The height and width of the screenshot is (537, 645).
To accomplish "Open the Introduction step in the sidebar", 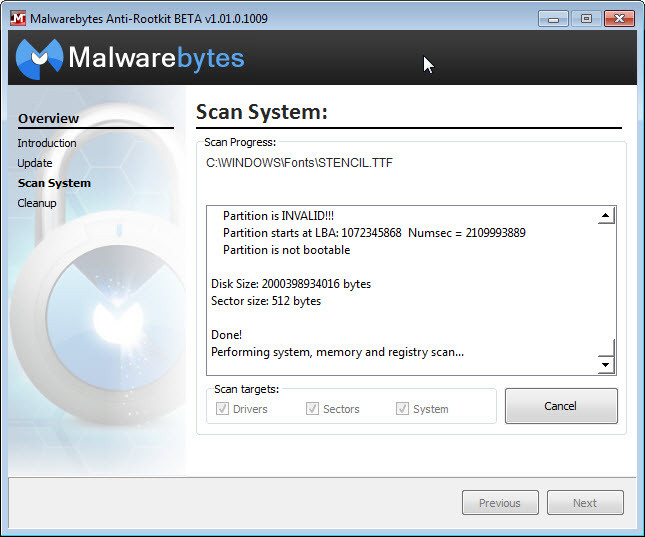I will [x=47, y=143].
